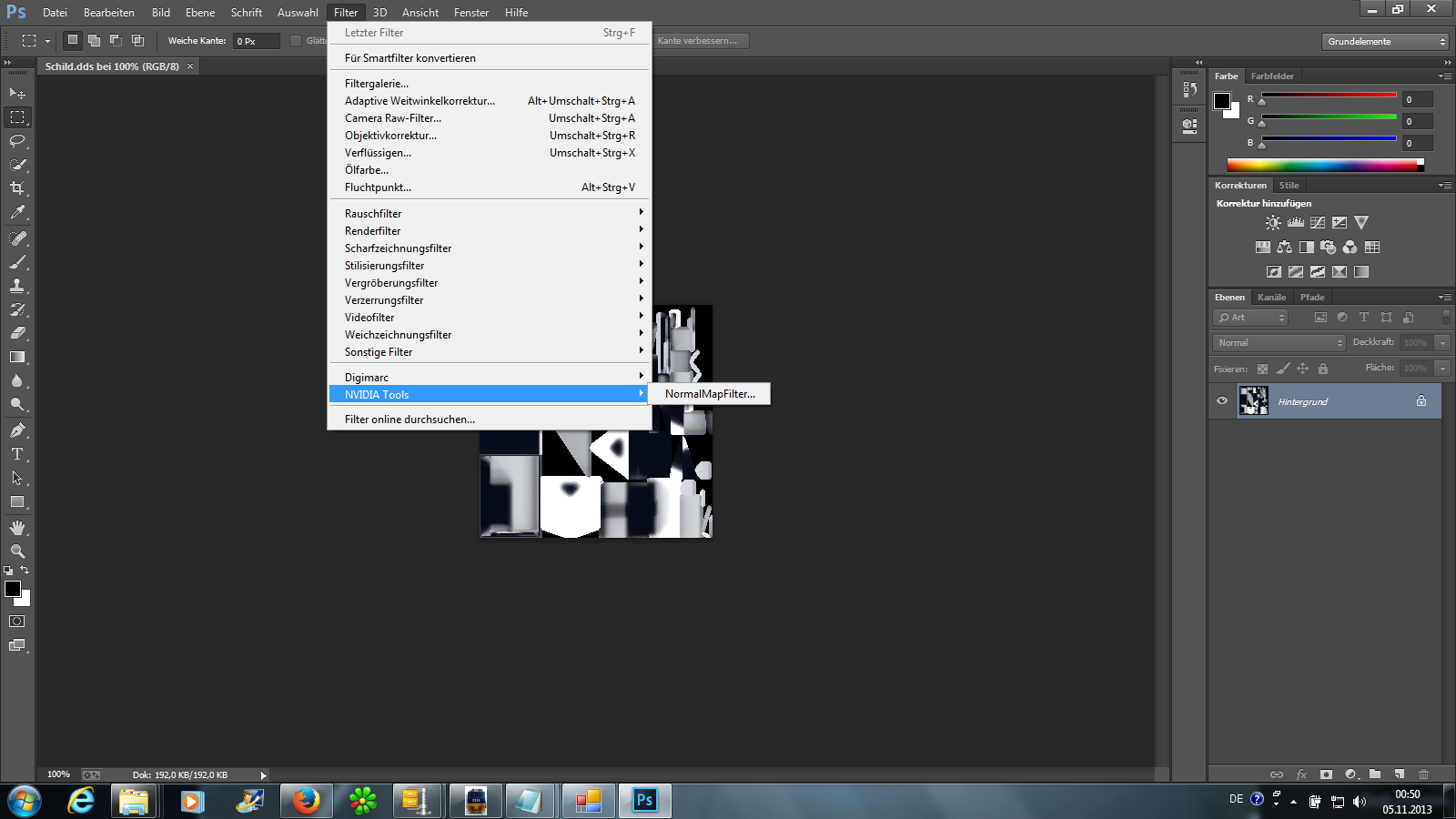1456x819 pixels.
Task: Toggle lock layer position
Action: pos(1302,369)
